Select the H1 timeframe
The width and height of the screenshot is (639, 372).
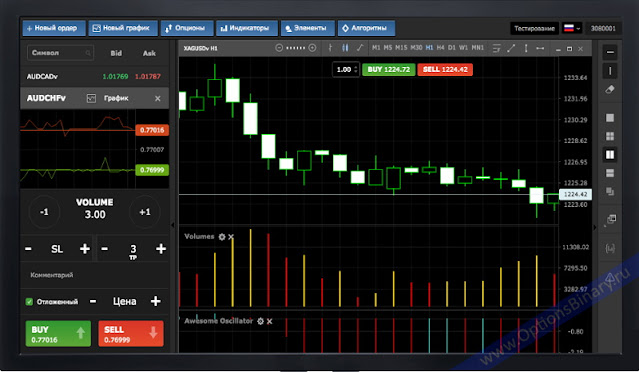pyautogui.click(x=429, y=48)
